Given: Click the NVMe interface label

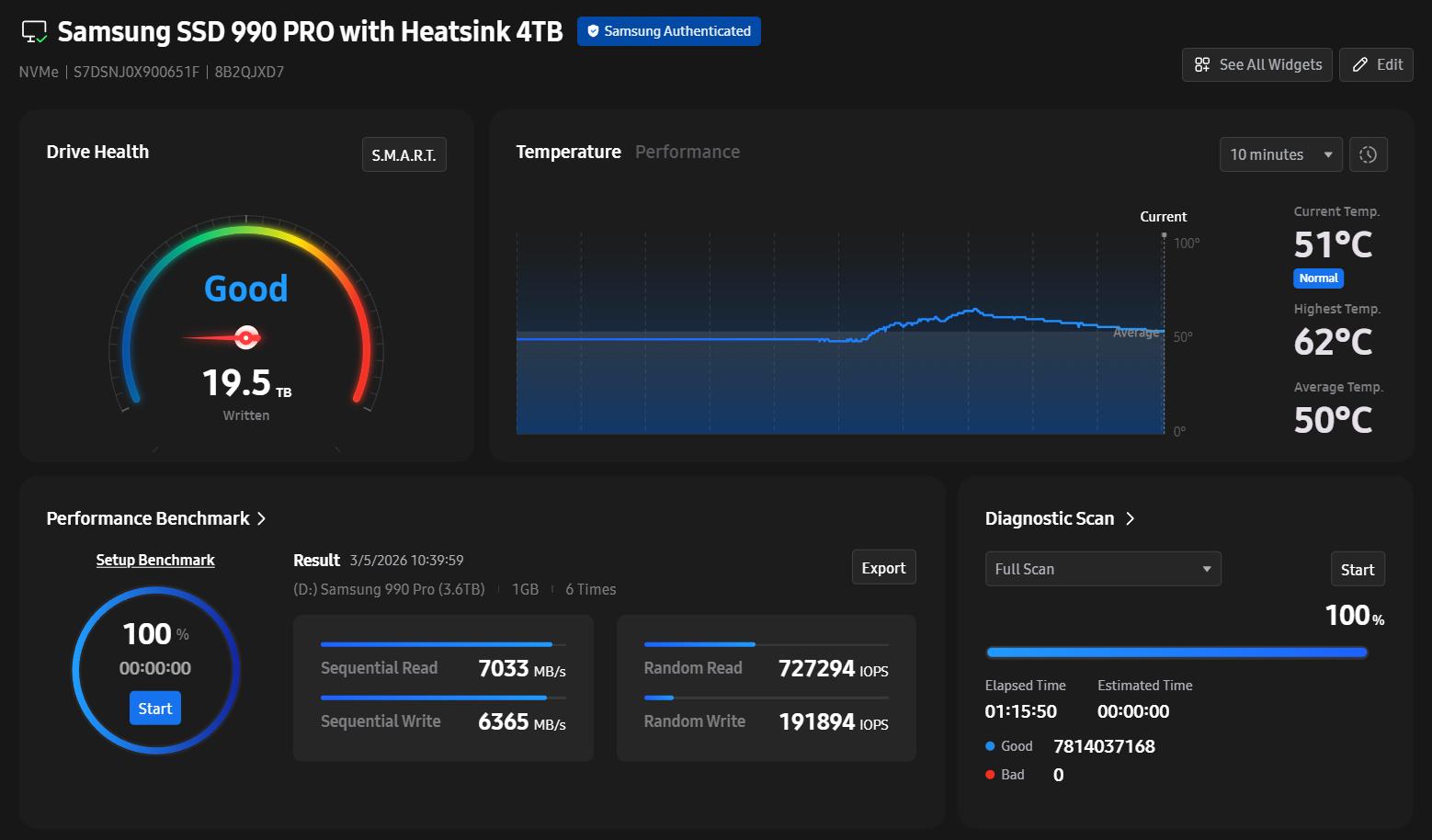Looking at the screenshot, I should (39, 73).
